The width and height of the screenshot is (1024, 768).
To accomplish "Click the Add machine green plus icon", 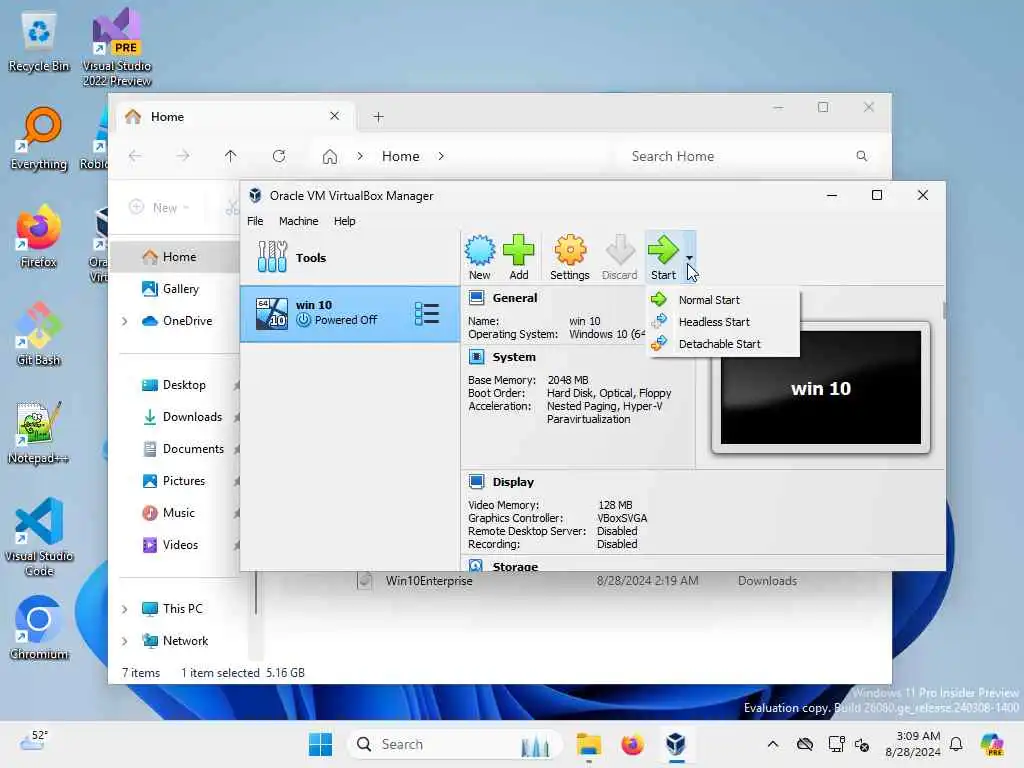I will (x=519, y=251).
